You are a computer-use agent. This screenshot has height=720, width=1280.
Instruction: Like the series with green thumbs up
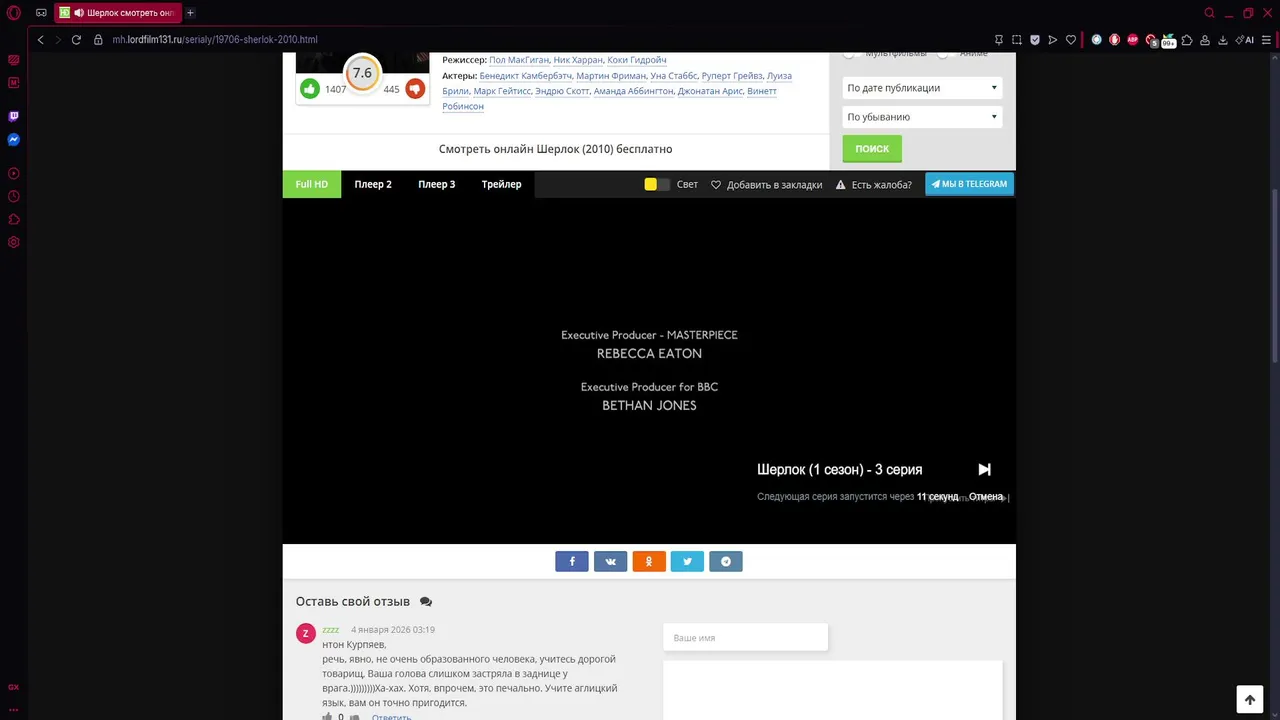coord(309,89)
